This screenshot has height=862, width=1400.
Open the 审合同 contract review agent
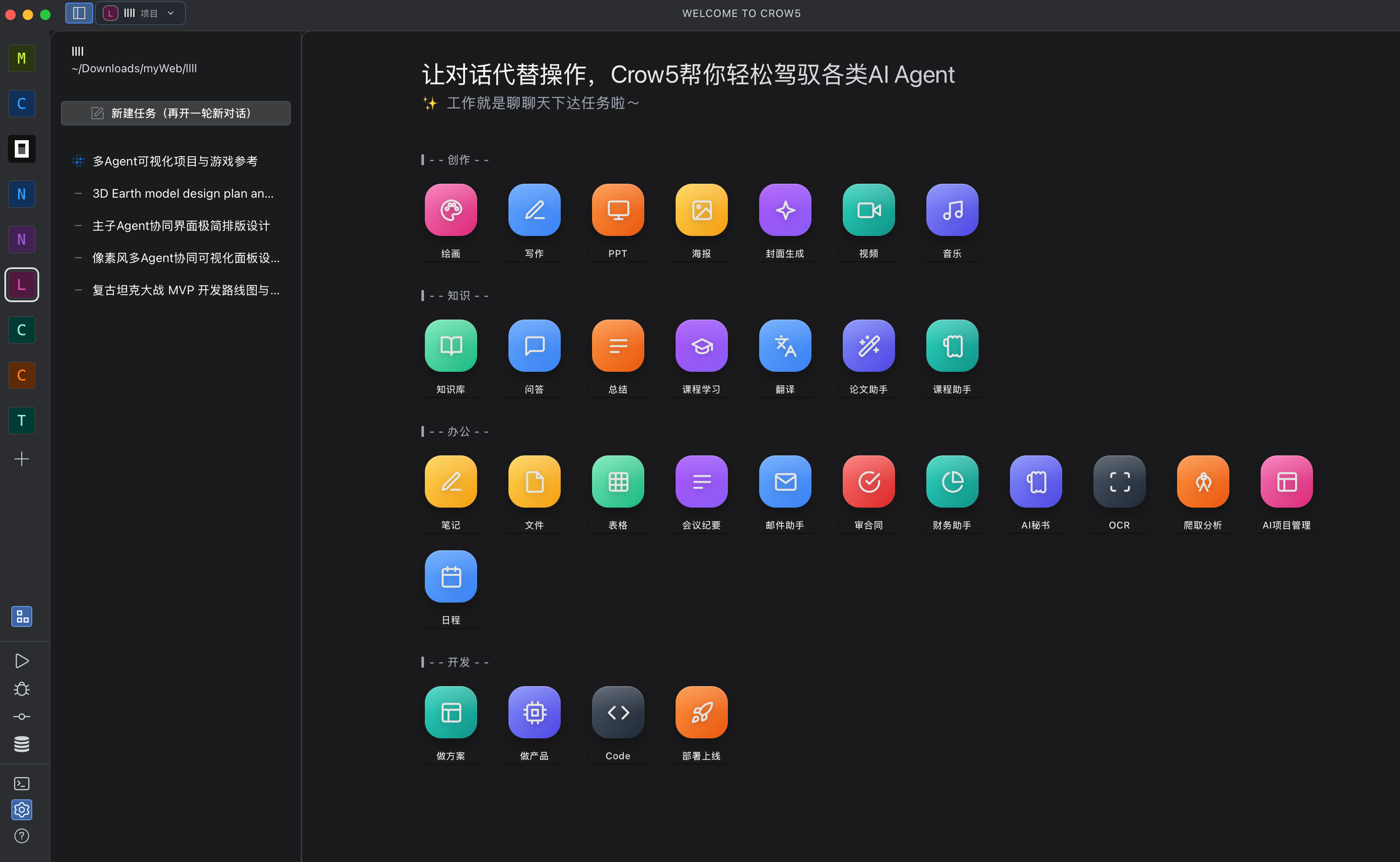pos(869,481)
